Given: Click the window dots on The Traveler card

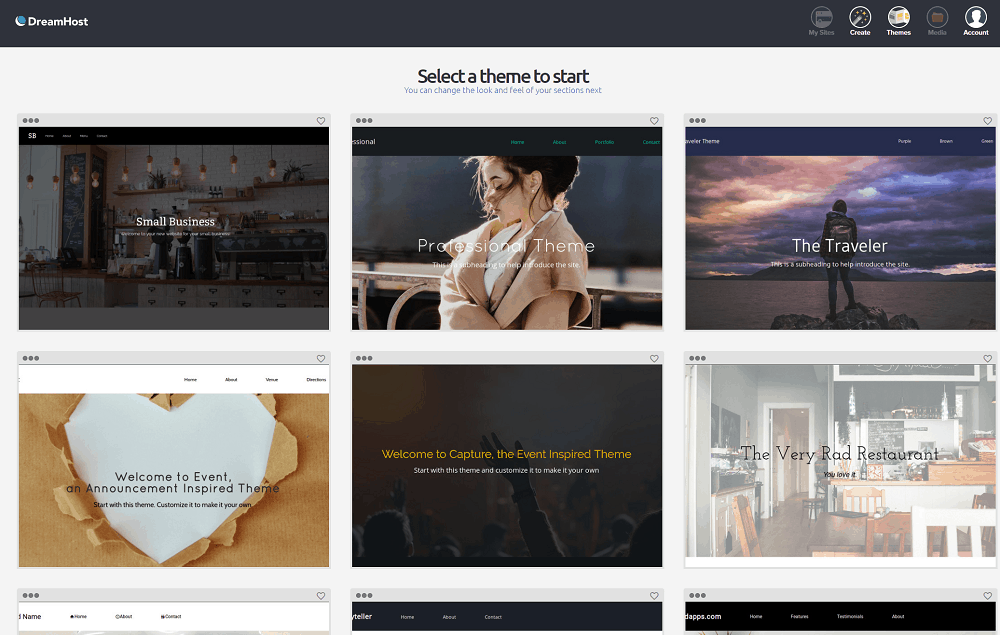Looking at the screenshot, I should [x=698, y=120].
